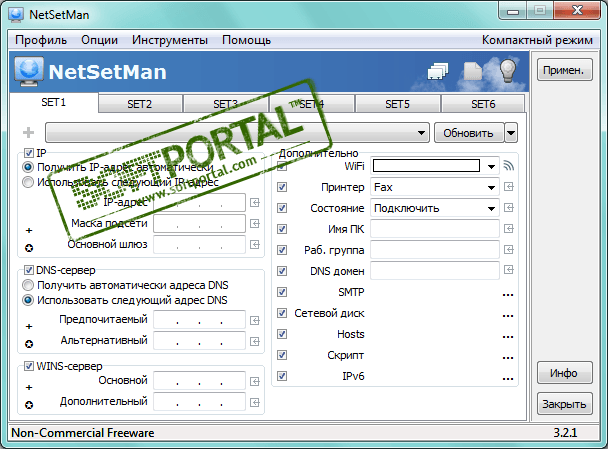Toggle the Сетевой диск checkbox

pos(282,313)
